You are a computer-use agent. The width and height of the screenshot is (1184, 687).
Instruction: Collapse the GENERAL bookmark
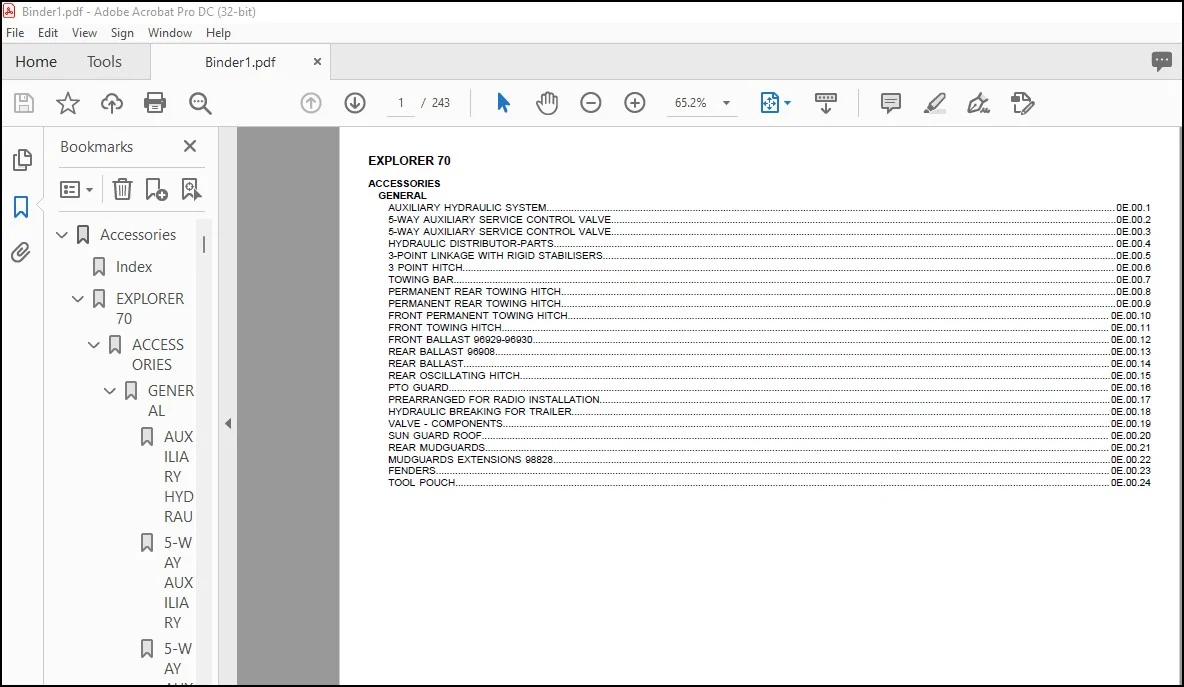pos(109,391)
